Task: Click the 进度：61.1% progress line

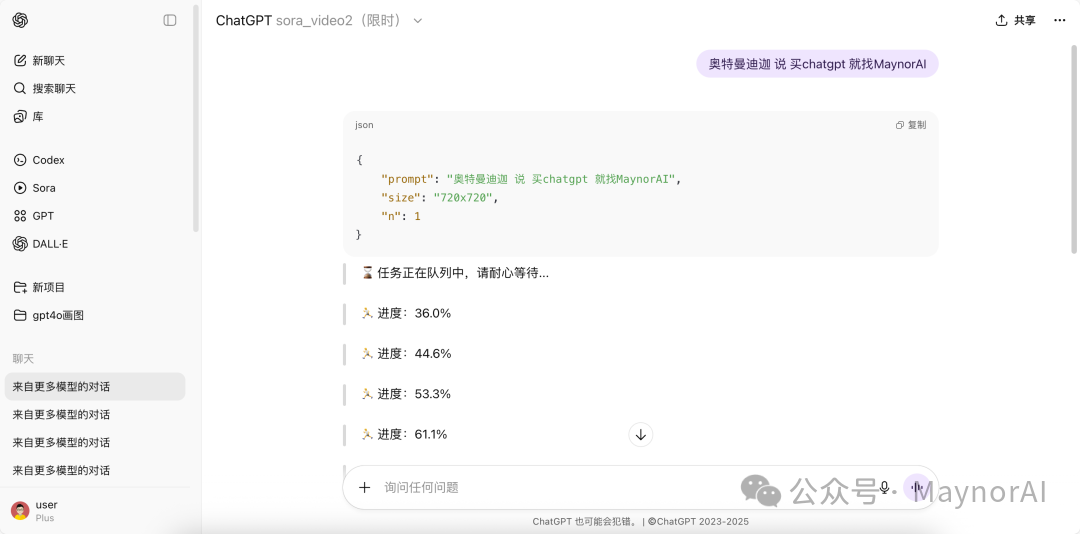Action: click(404, 434)
